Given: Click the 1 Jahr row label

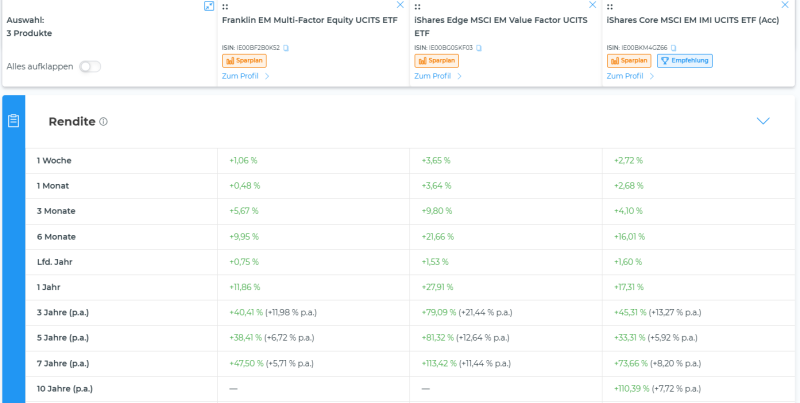Looking at the screenshot, I should tap(48, 287).
